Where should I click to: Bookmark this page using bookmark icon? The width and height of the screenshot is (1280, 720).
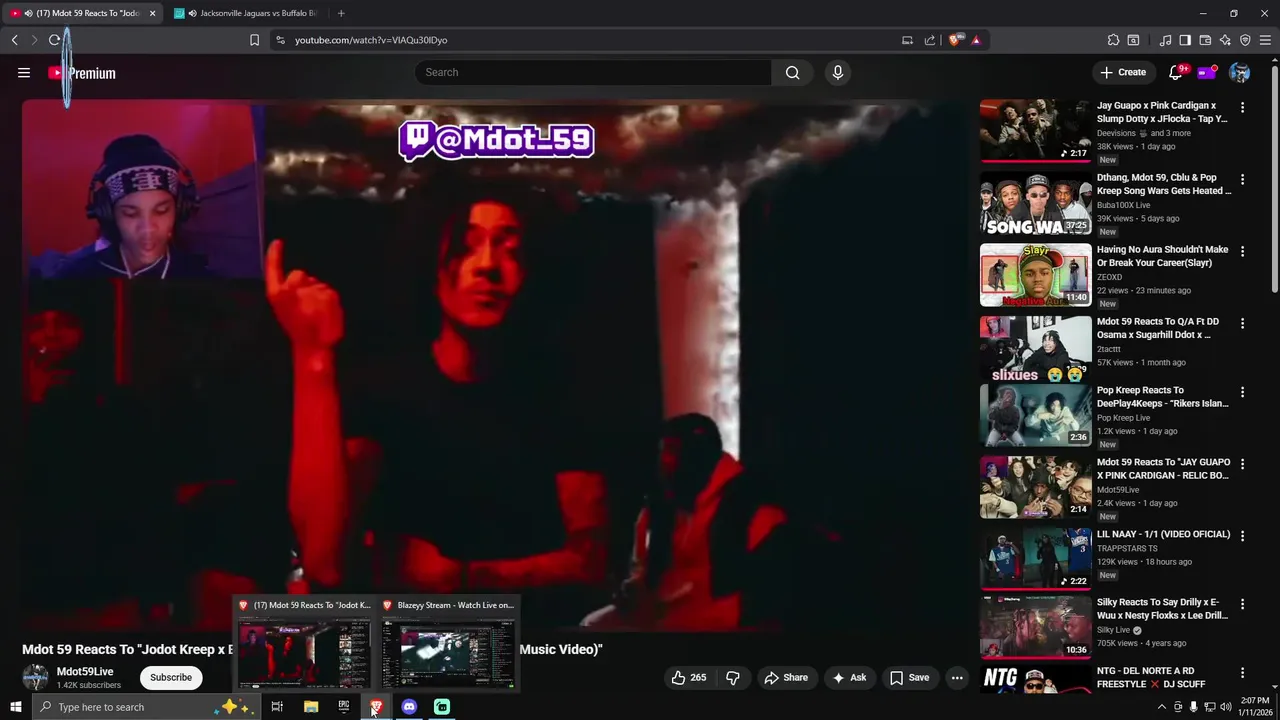click(254, 40)
